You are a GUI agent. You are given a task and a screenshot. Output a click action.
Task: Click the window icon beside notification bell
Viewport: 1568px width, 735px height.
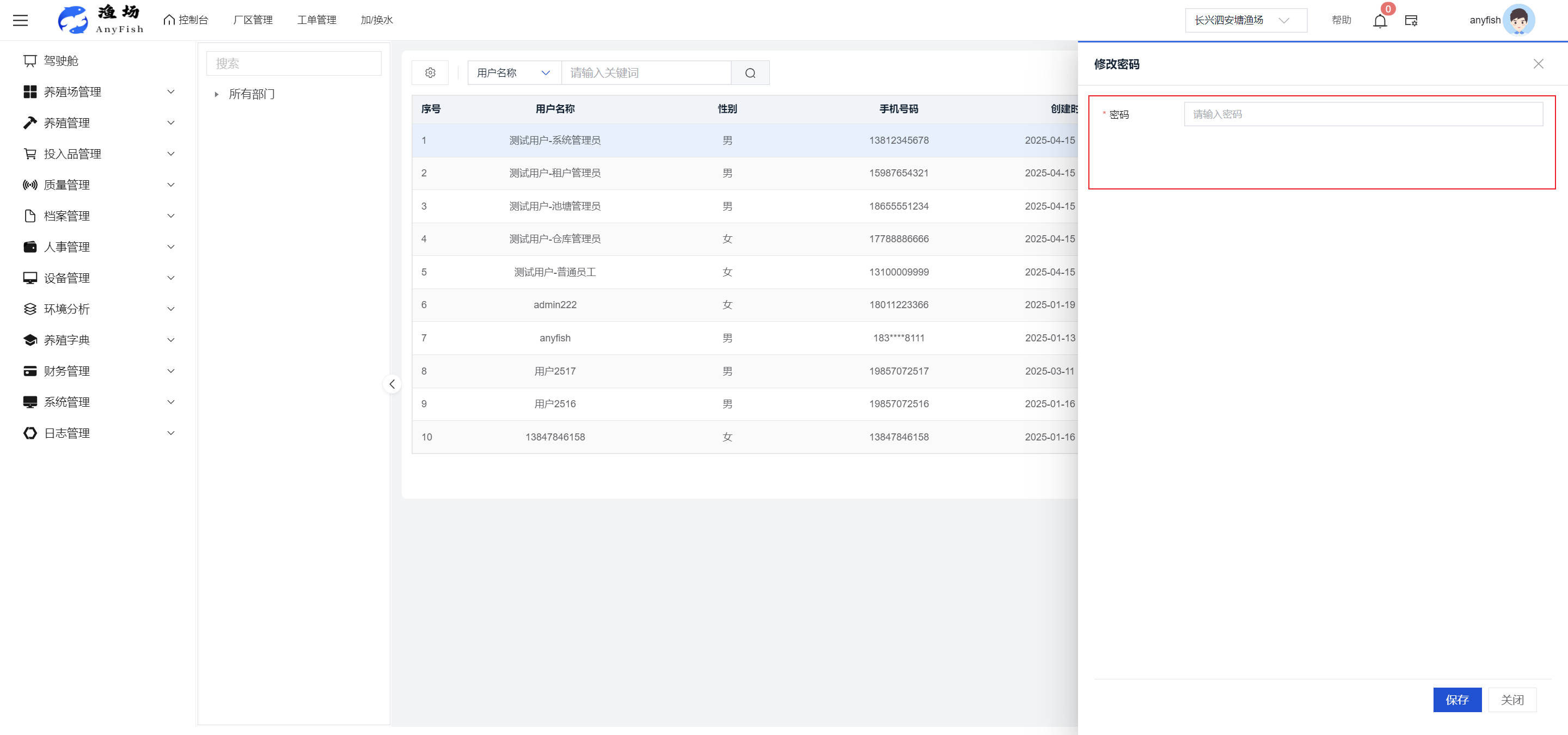pos(1411,21)
